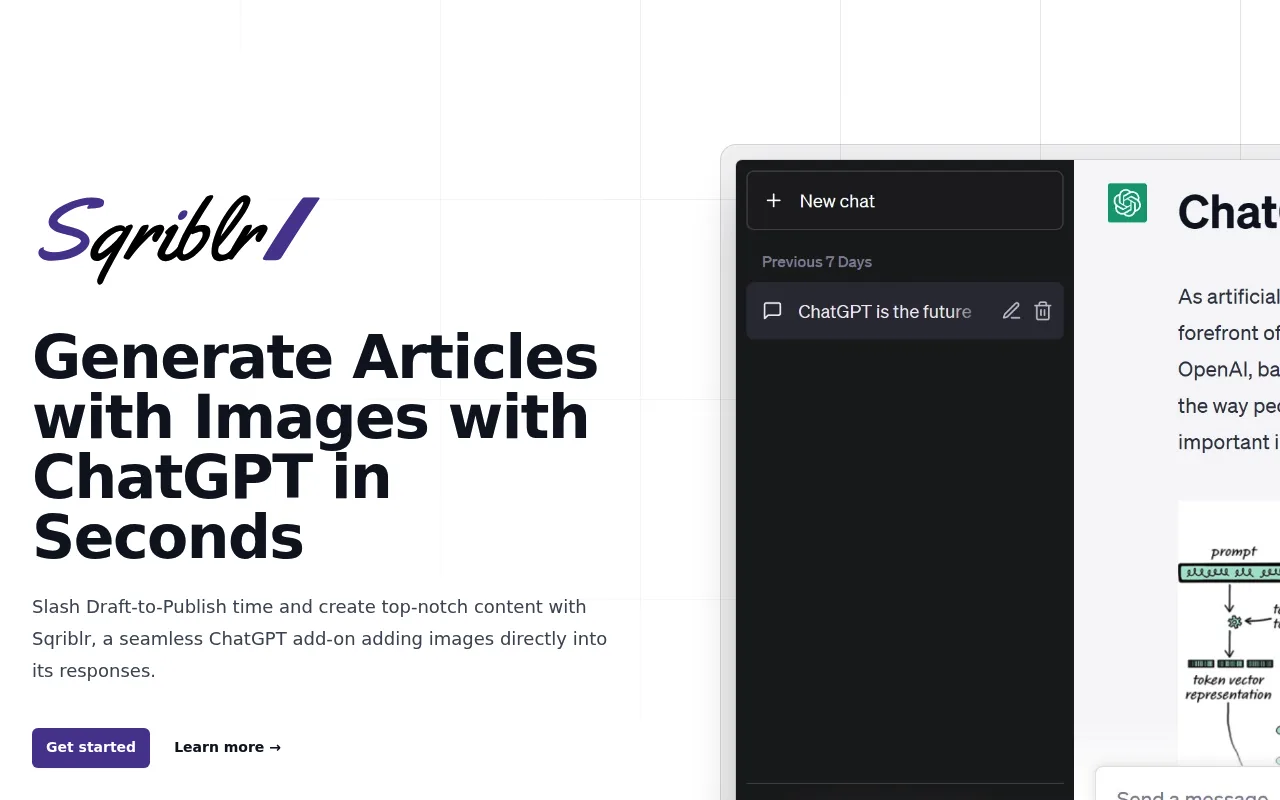Open the Learn more link
This screenshot has width=1280, height=800.
pos(227,747)
